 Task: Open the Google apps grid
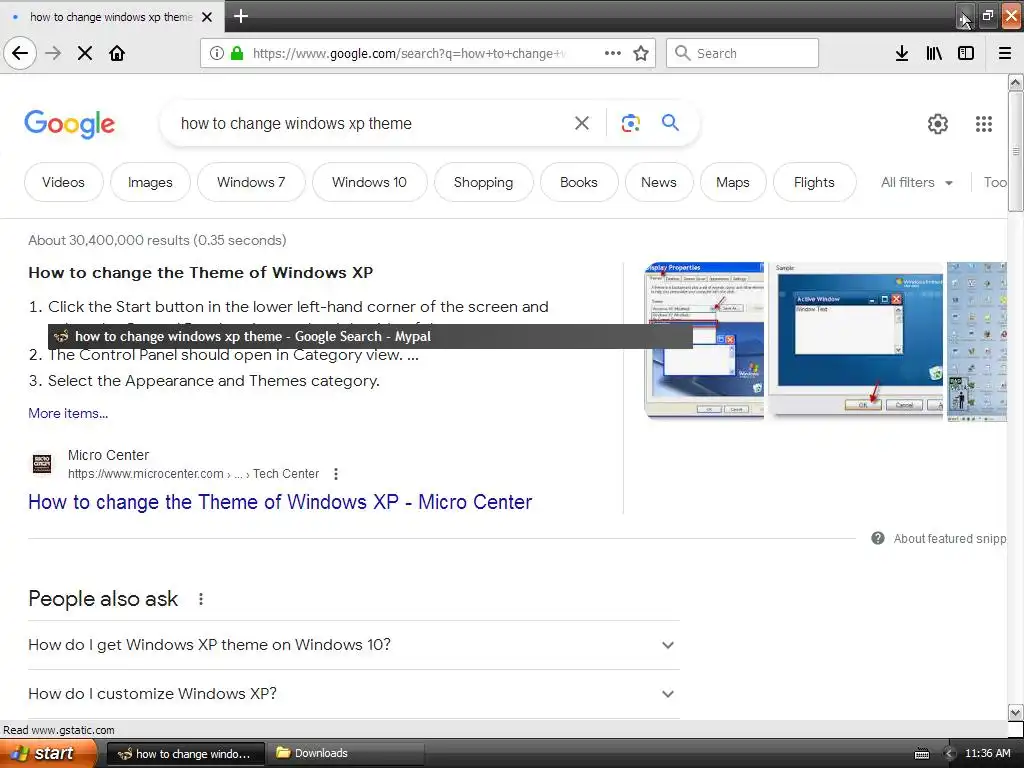(984, 123)
